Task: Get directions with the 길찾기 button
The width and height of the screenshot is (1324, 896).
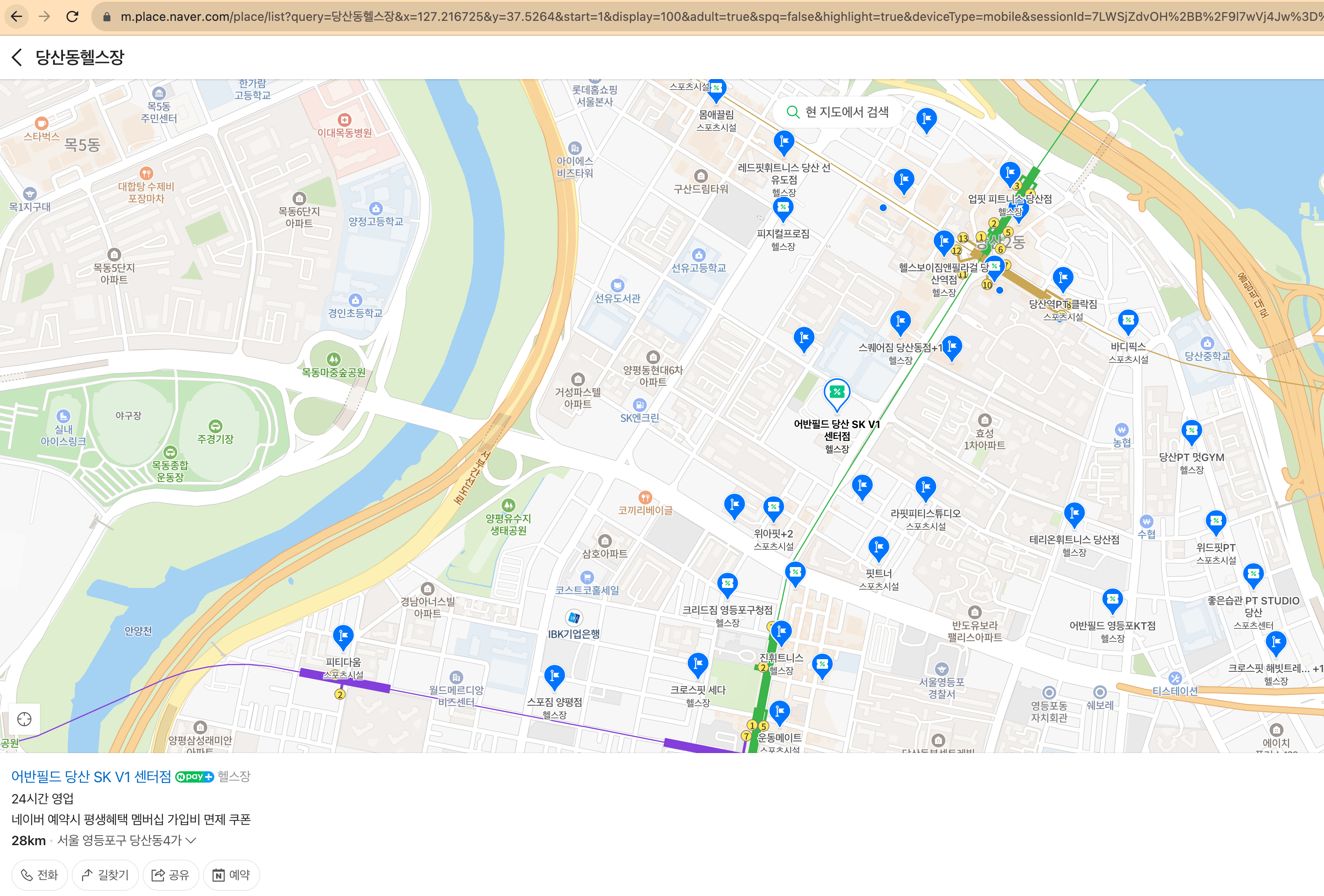Action: pos(105,874)
